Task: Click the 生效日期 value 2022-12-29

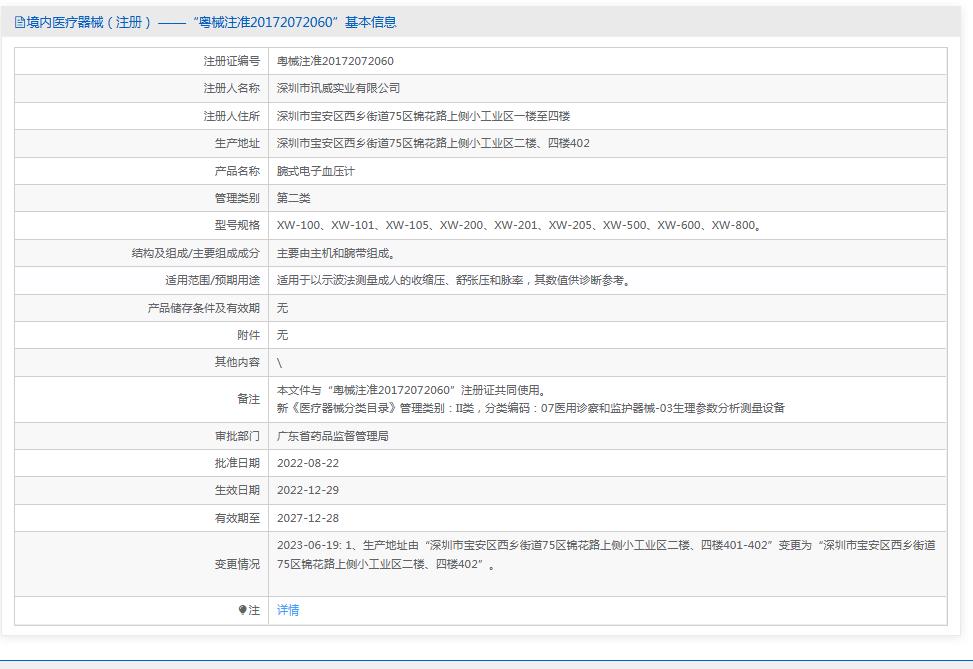Action: [309, 491]
